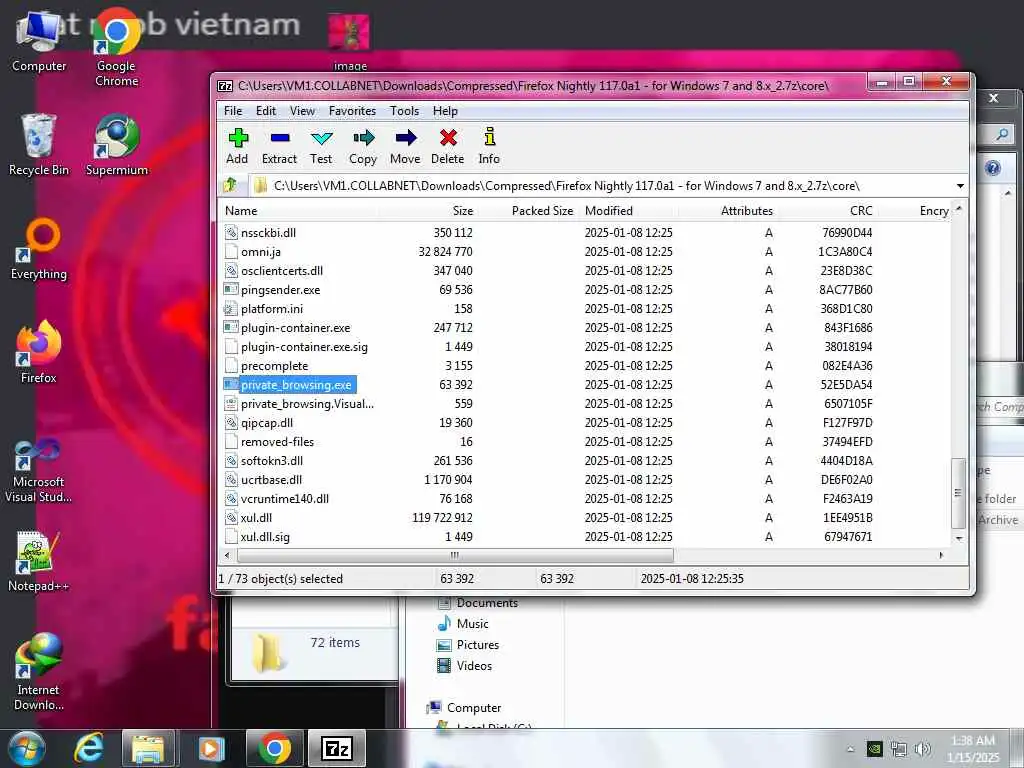Click the horizontal scrollbar's right arrow
Viewport: 1024px width, 768px height.
click(941, 555)
